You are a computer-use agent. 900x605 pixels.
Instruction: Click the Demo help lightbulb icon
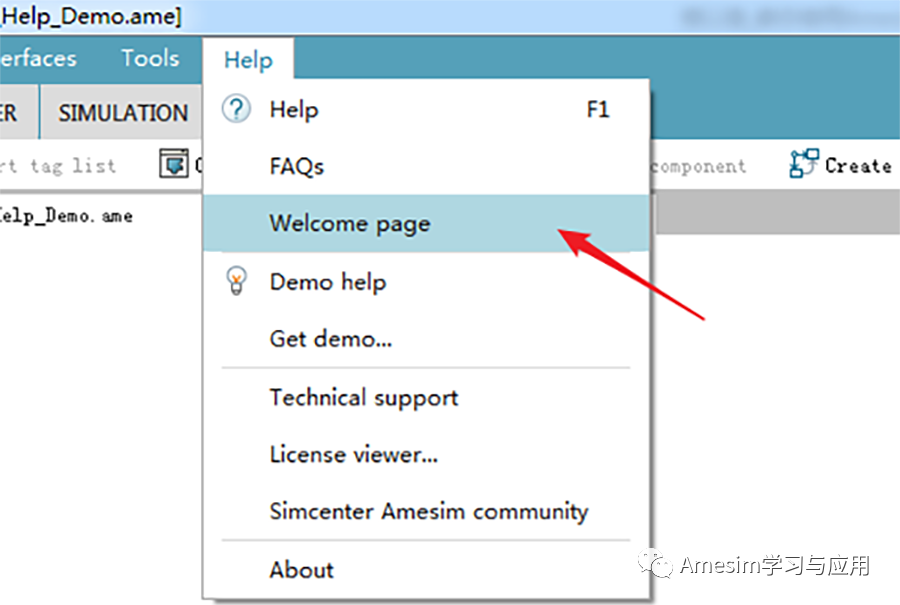(x=236, y=281)
